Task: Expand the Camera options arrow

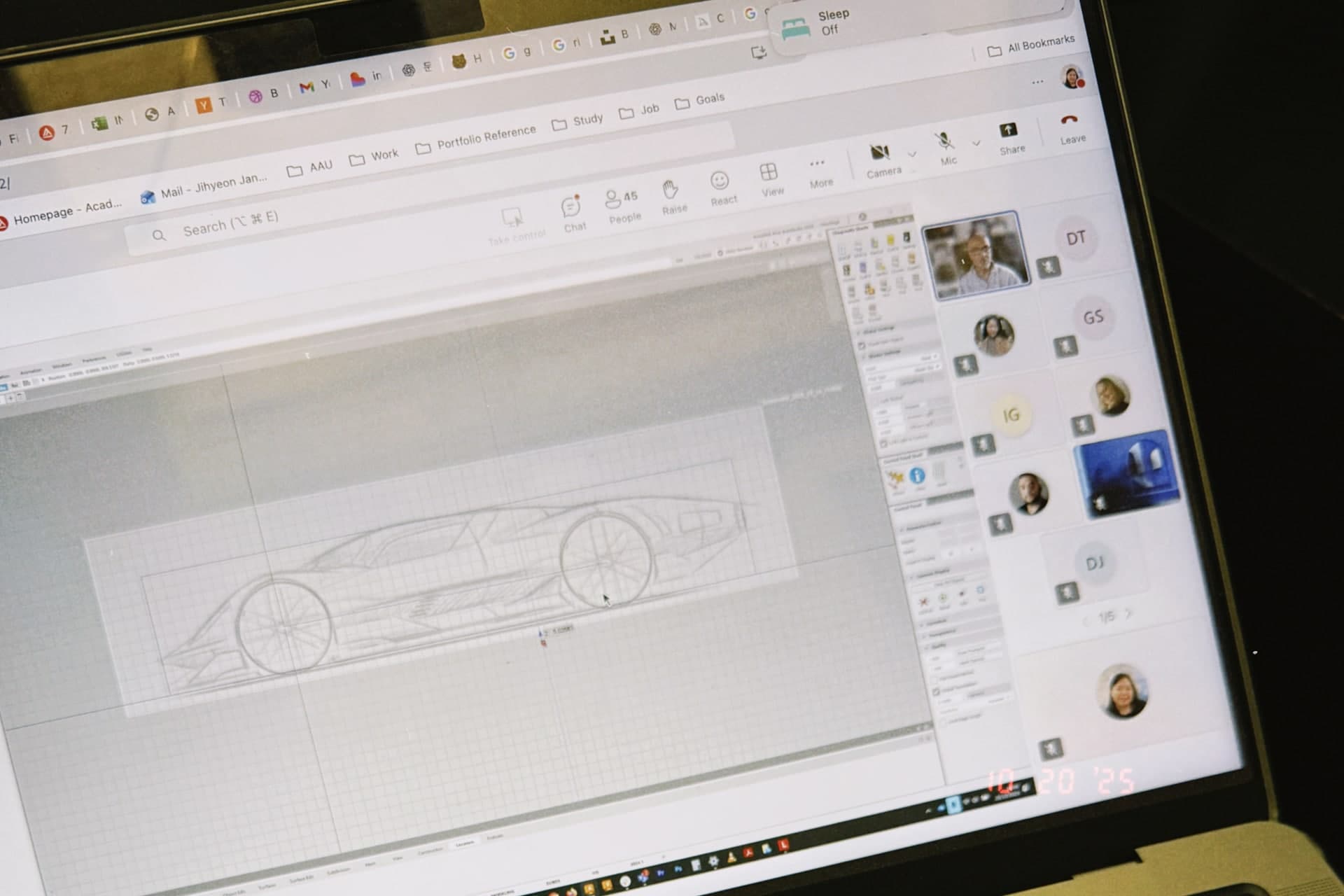Action: pyautogui.click(x=912, y=153)
